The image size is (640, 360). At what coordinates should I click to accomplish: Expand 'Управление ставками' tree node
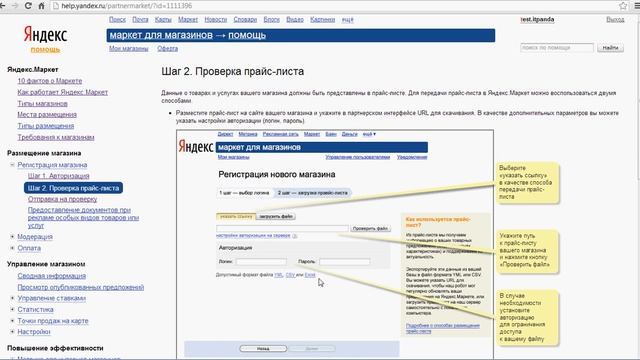[x=12, y=298]
